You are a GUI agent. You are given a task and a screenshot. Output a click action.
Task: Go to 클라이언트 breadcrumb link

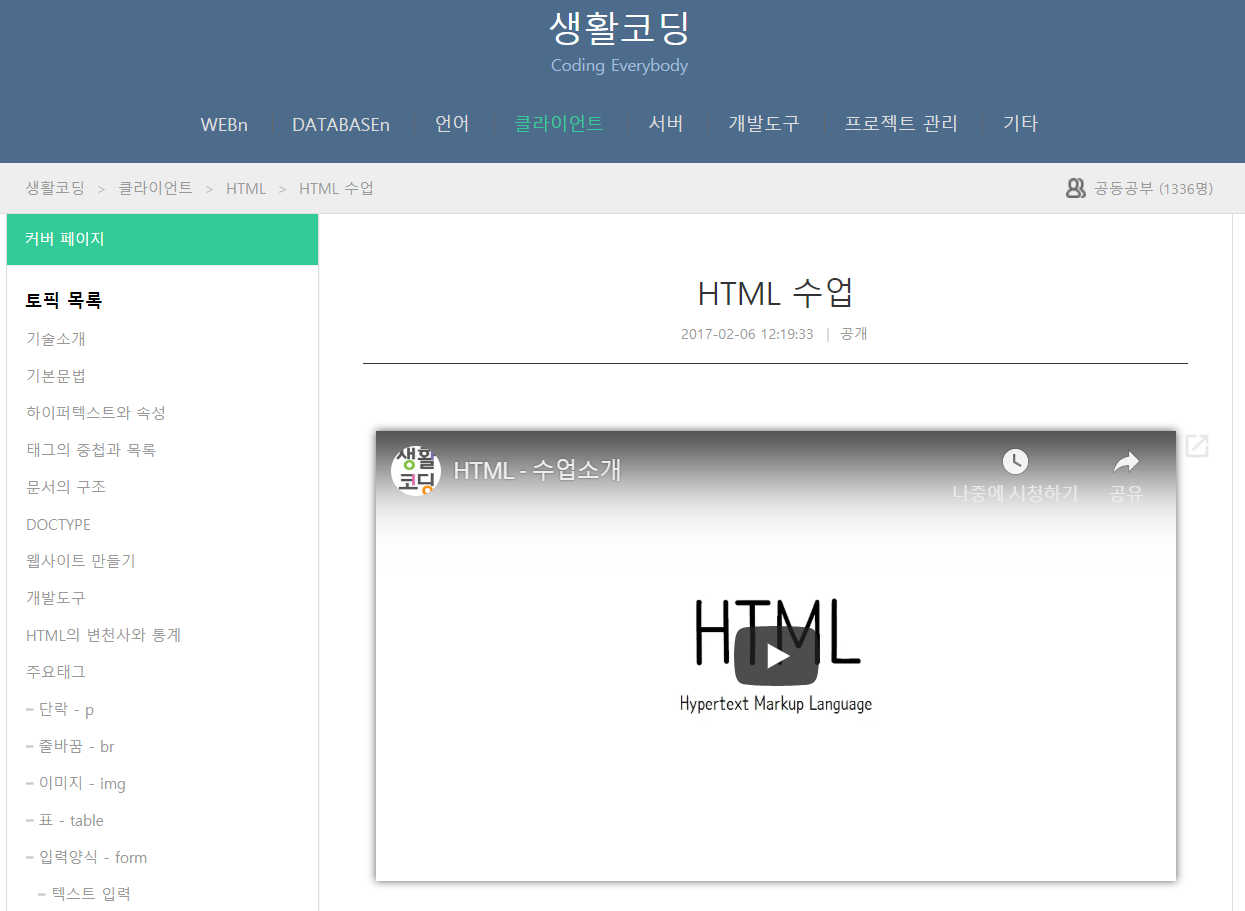155,188
